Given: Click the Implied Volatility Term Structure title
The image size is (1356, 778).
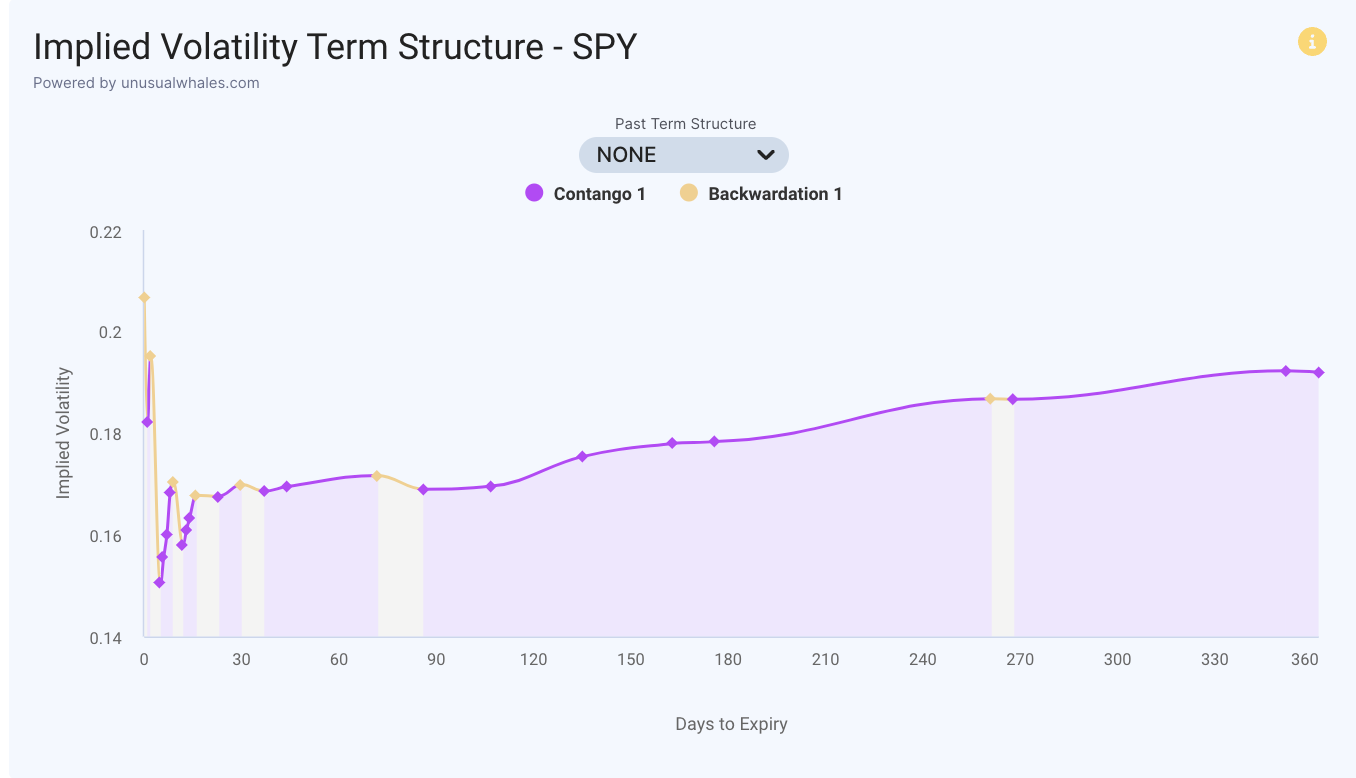Looking at the screenshot, I should click(335, 45).
